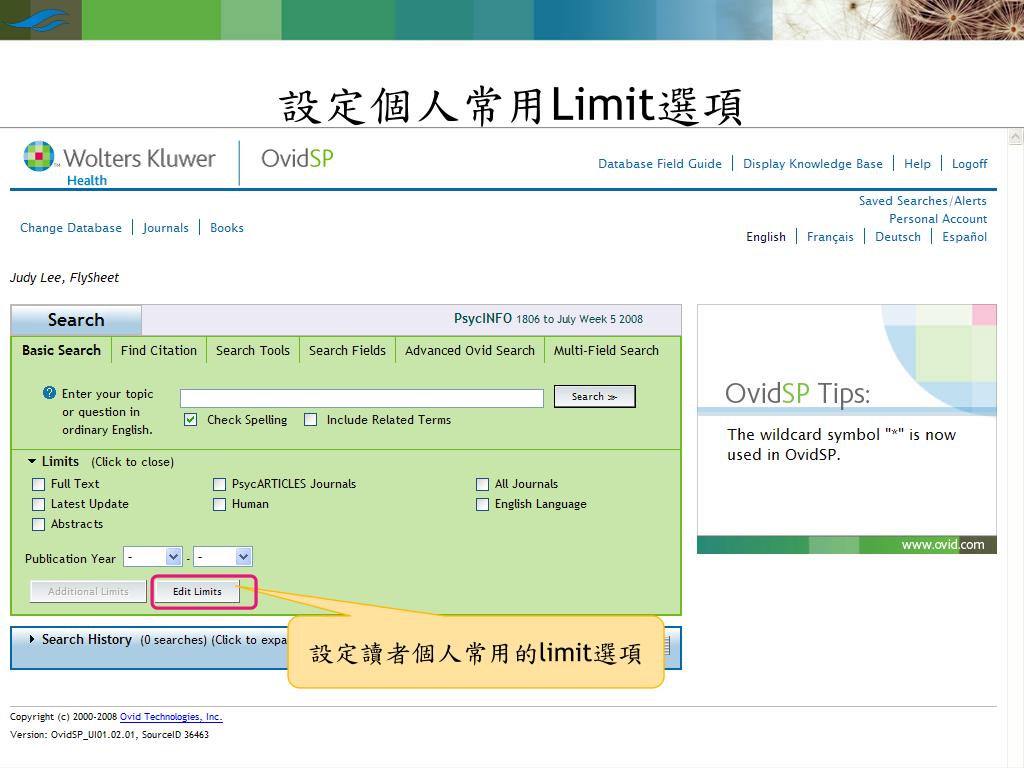Image resolution: width=1024 pixels, height=768 pixels.
Task: Click the Wolters Kluwer Health logo
Action: coord(120,164)
